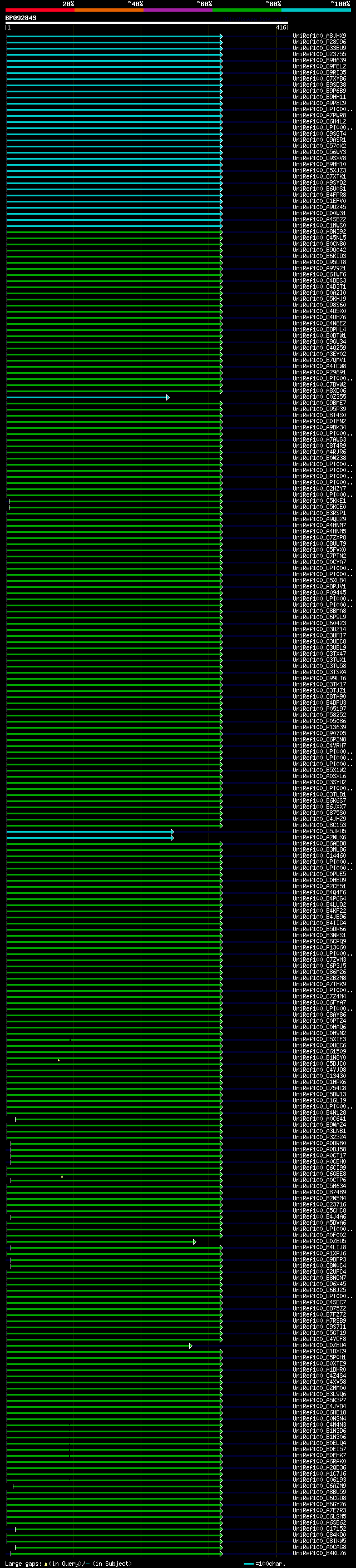Select the UniRef100_Q6H4L2 label
The image size is (356, 1568).
pyautogui.click(x=319, y=121)
